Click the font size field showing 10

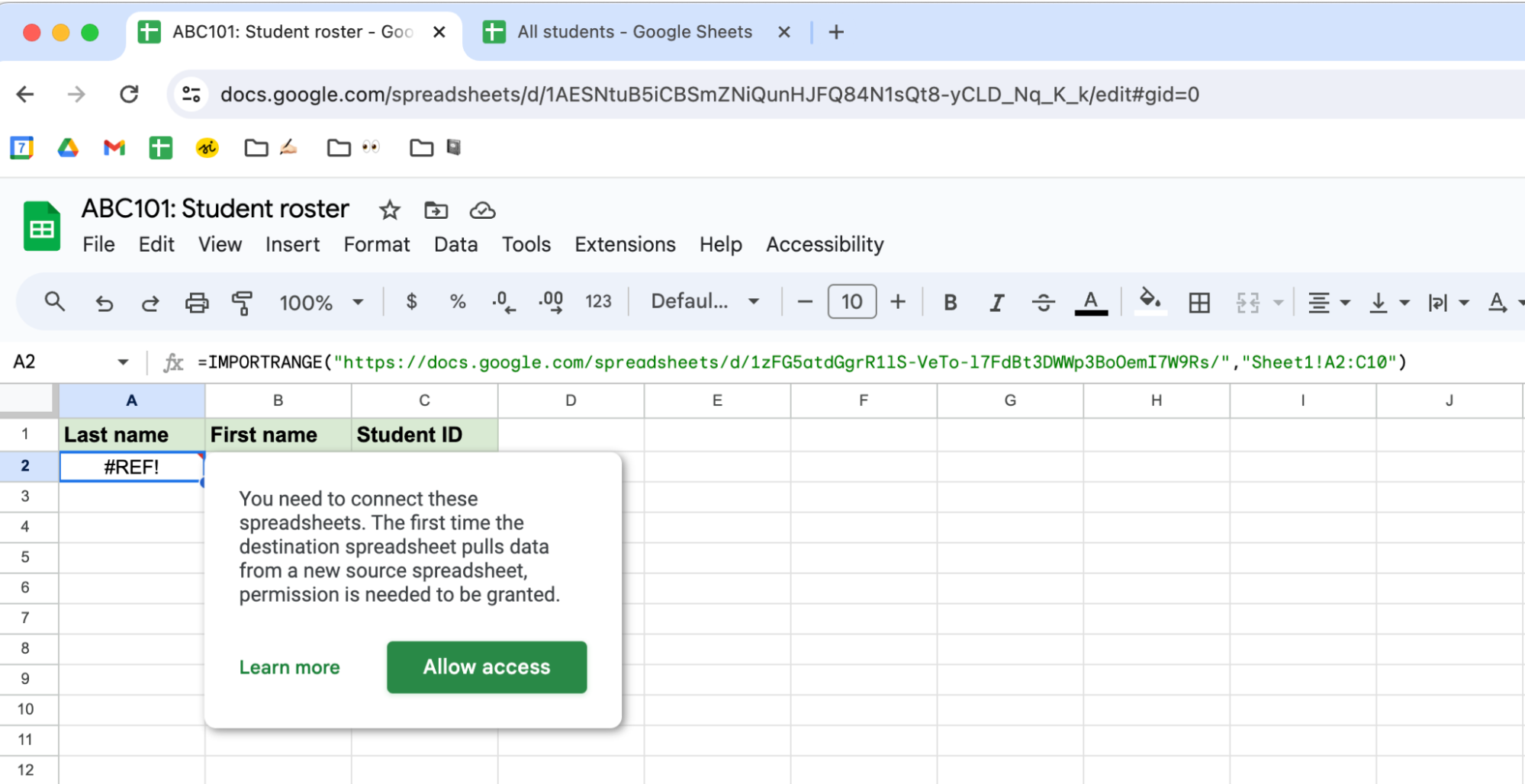852,302
